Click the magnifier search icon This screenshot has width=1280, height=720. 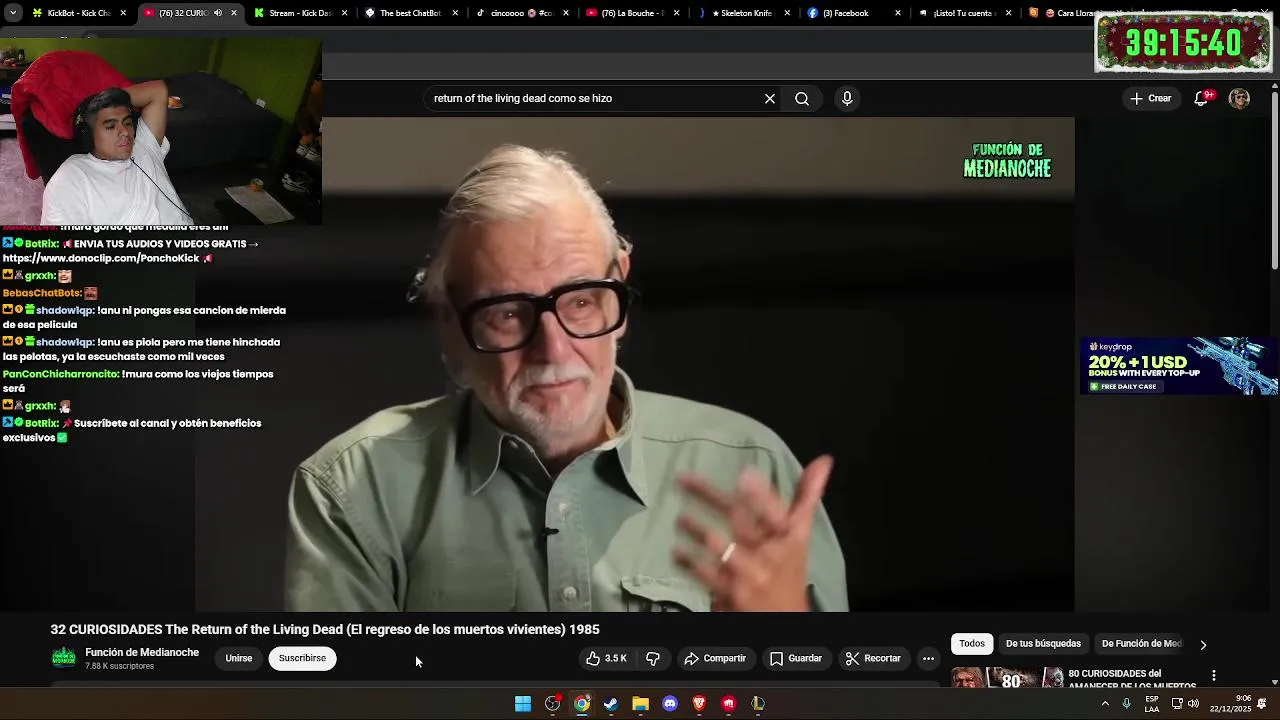click(802, 98)
